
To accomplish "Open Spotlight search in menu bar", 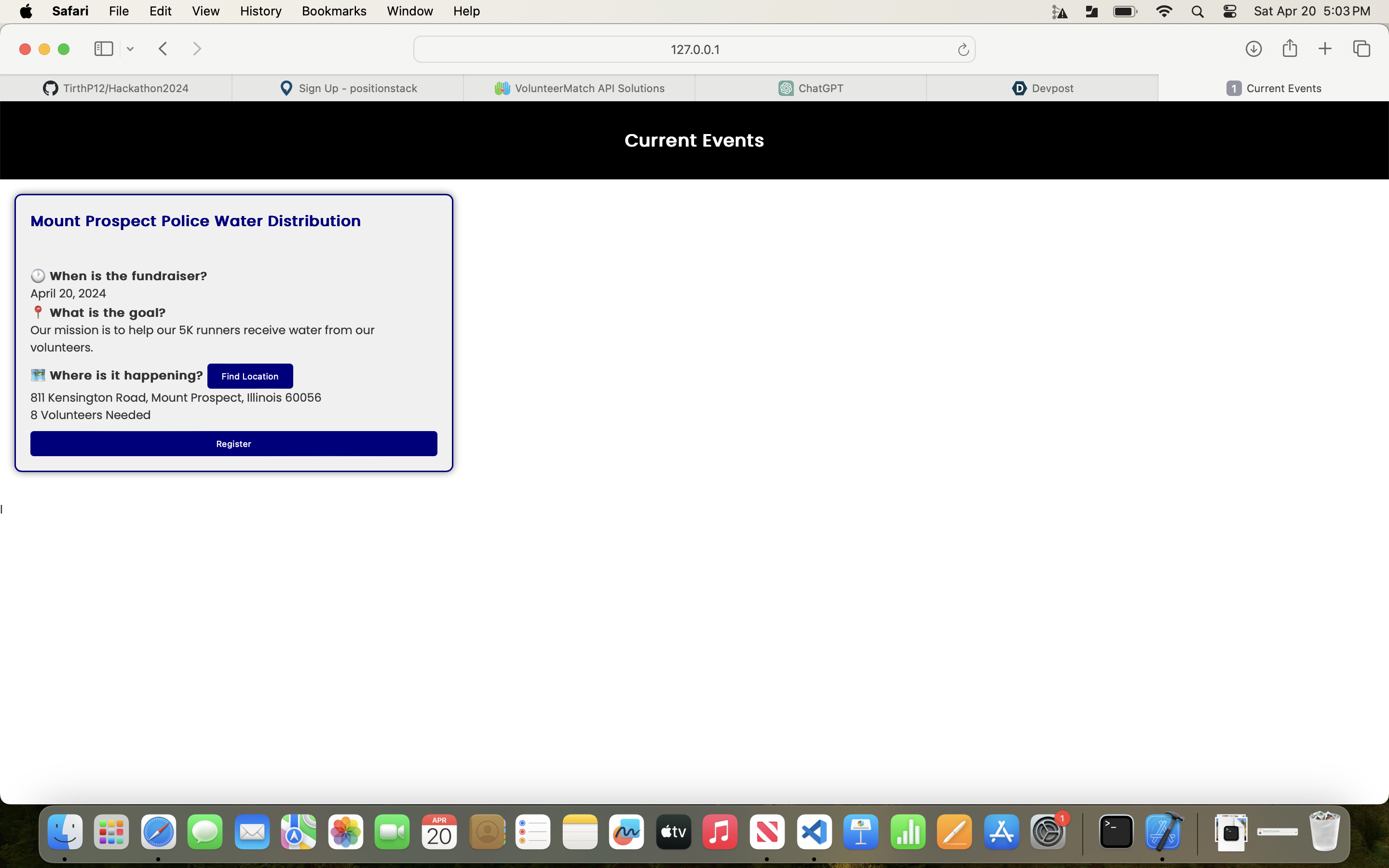I will pyautogui.click(x=1198, y=12).
